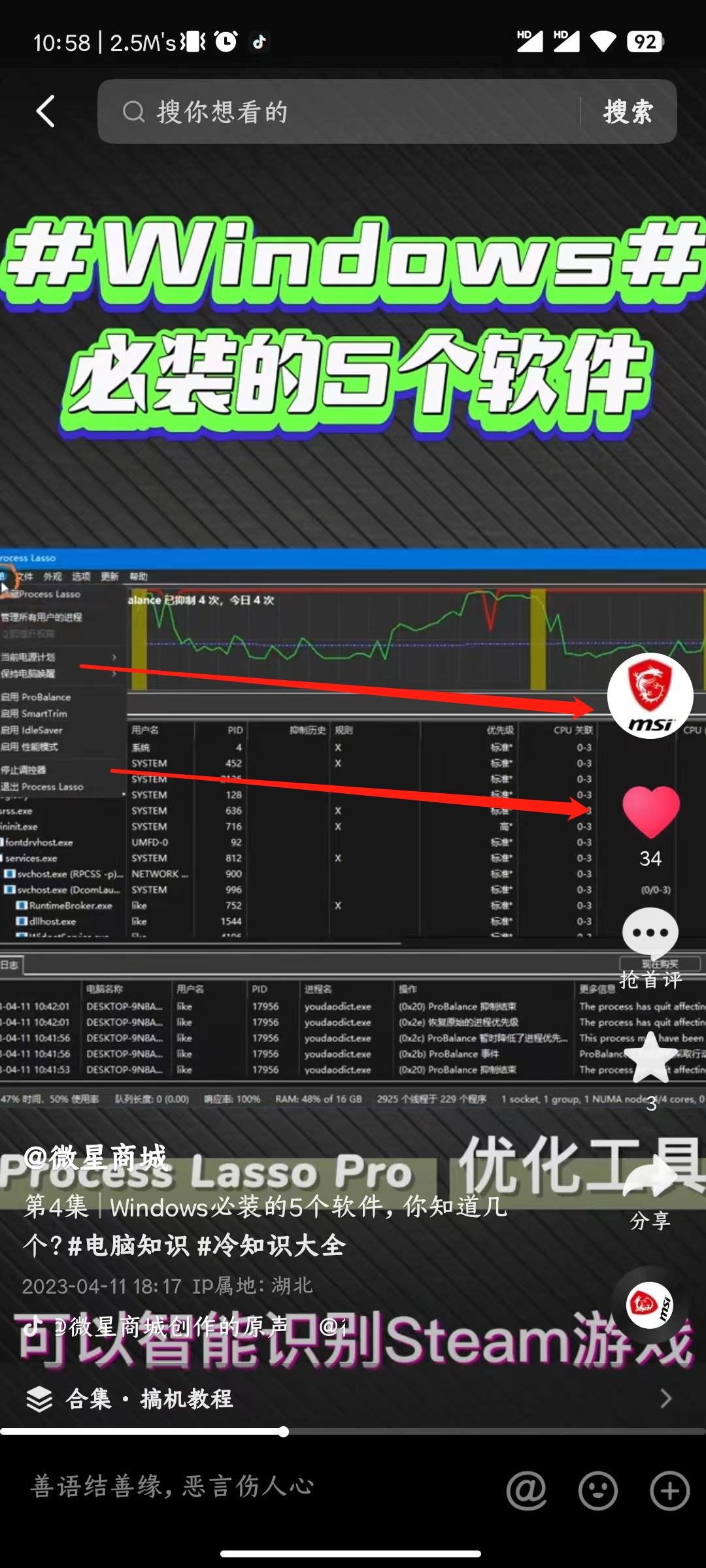Tap the #电脑知识 hashtag
This screenshot has height=1568, width=706.
(x=128, y=1246)
